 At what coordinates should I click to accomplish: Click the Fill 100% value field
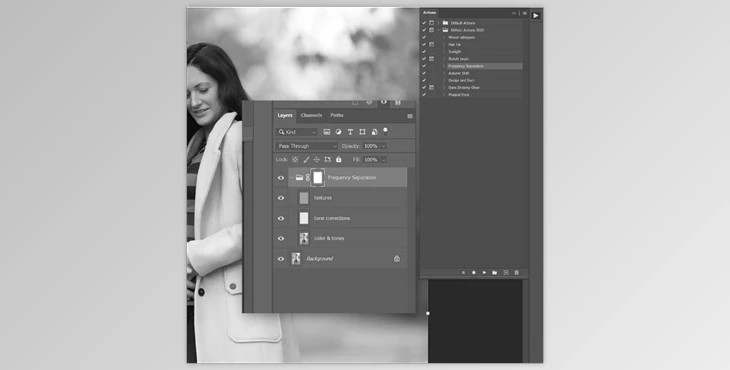(371, 160)
